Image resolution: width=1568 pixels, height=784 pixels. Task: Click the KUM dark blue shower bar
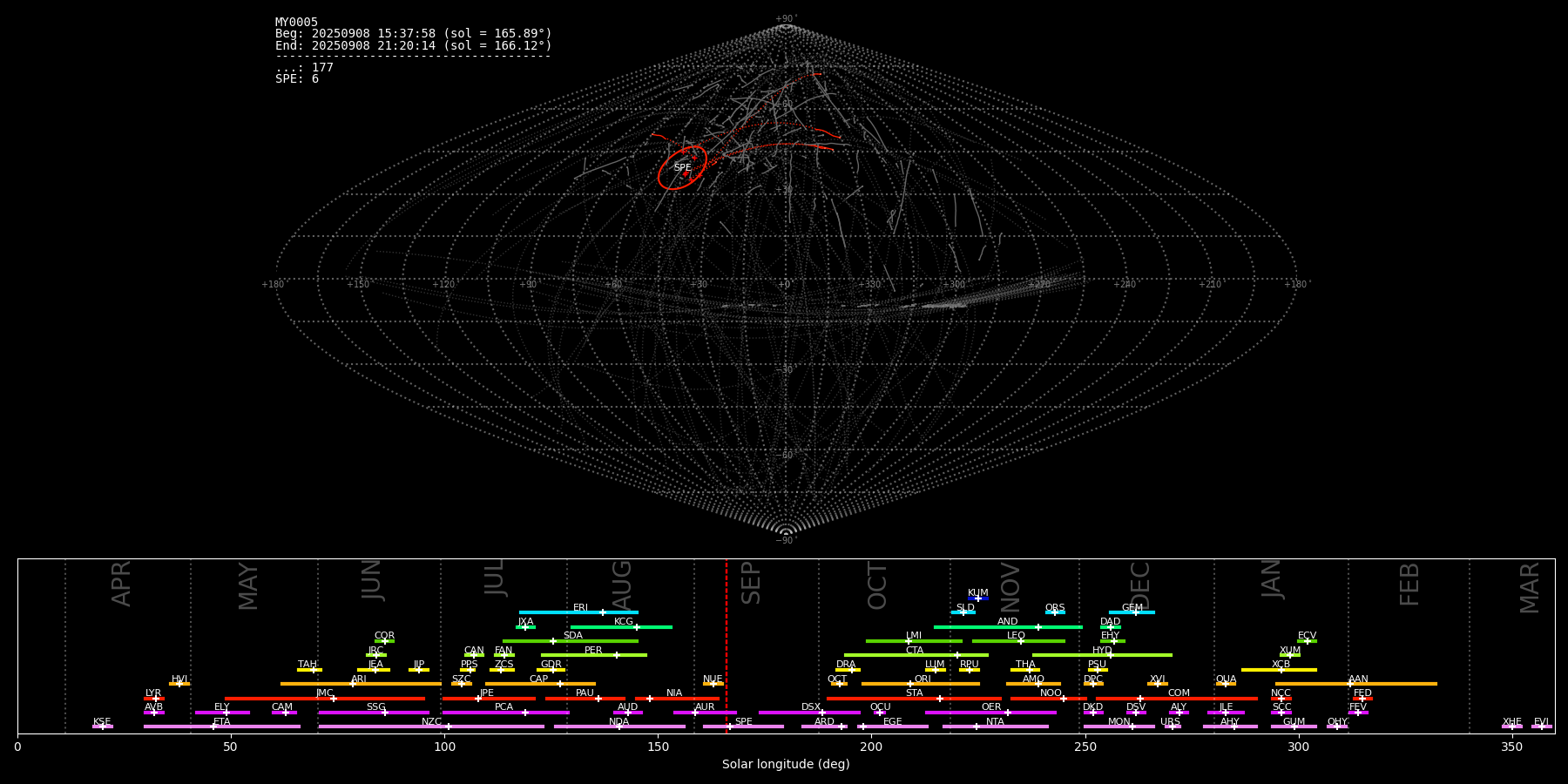(978, 598)
